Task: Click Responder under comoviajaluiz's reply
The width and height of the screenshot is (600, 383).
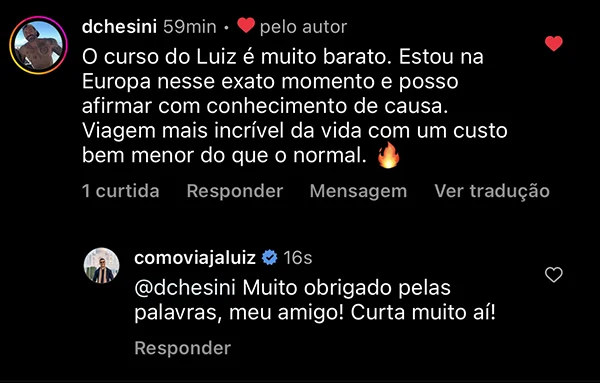Action: 183,348
